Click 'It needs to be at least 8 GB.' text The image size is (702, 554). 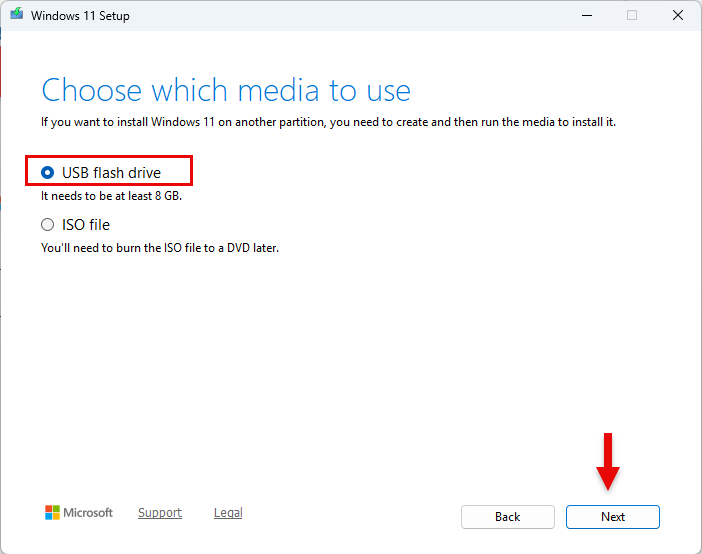coord(111,196)
